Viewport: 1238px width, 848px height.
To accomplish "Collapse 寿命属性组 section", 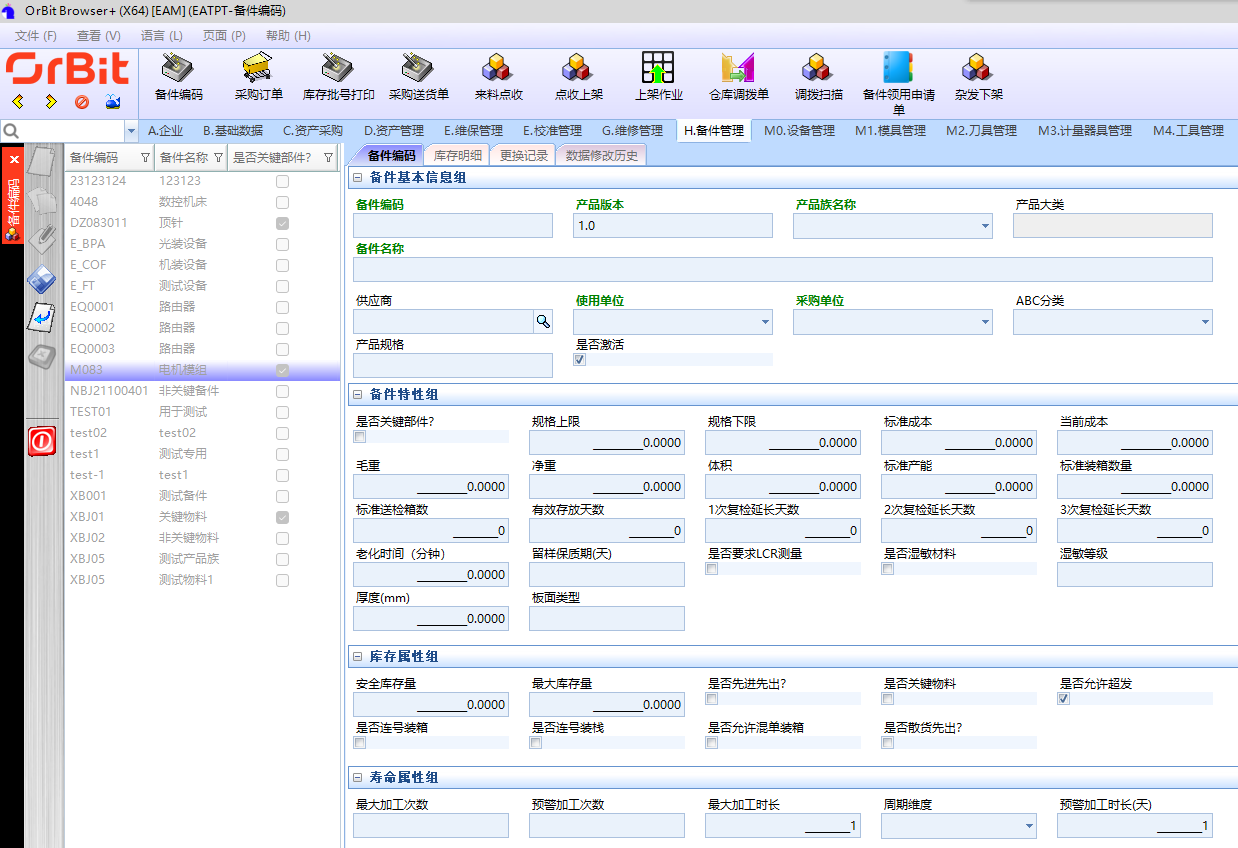I will (358, 778).
